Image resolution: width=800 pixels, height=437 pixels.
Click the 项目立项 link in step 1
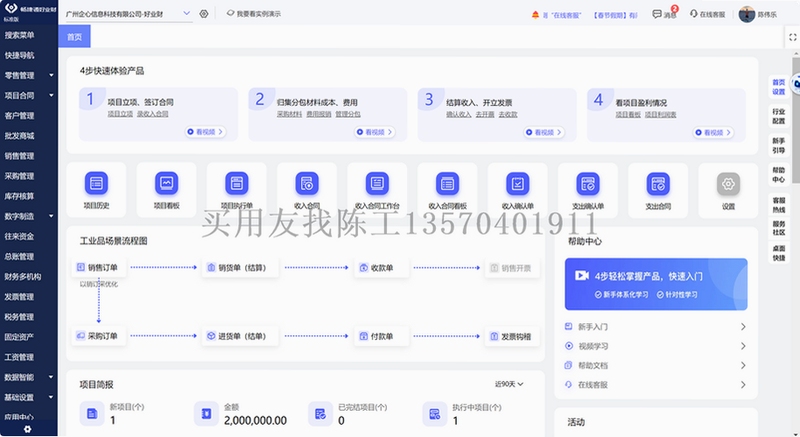(120, 114)
